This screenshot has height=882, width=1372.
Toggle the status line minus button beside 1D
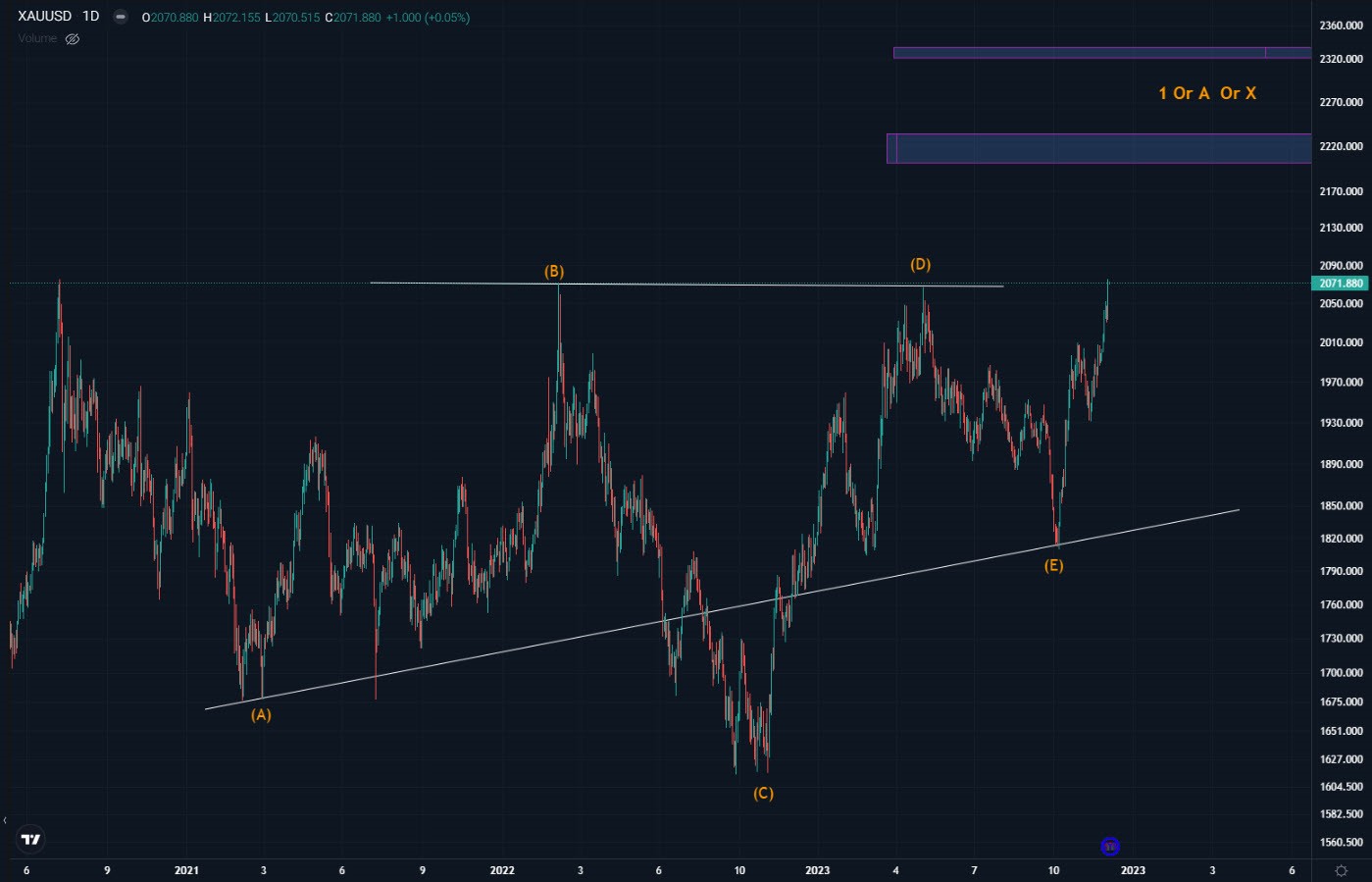121,17
